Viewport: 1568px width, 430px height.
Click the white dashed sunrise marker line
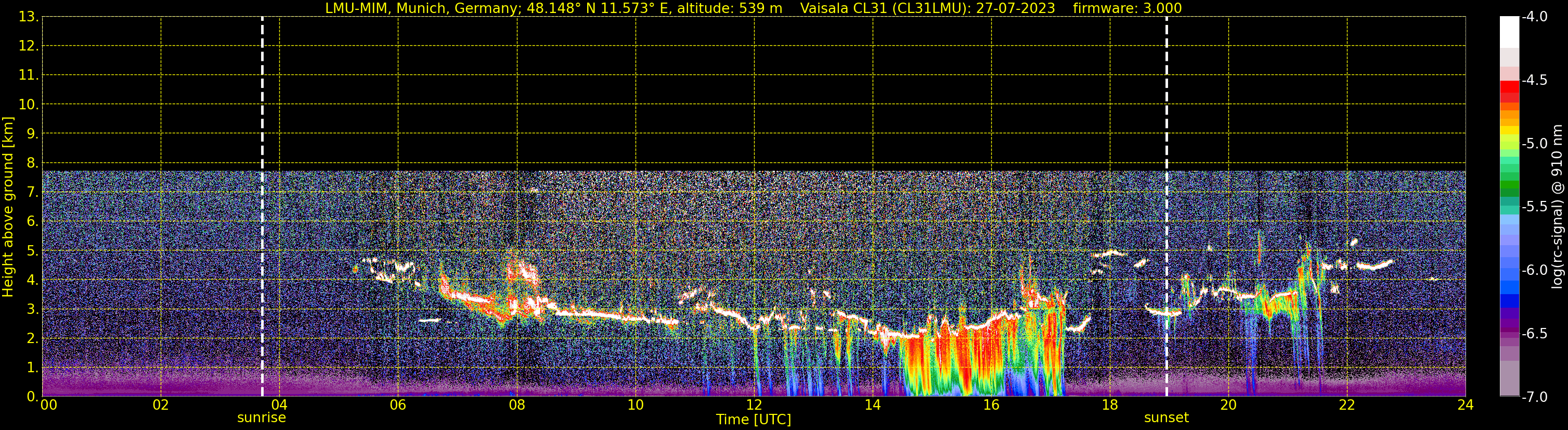coord(262,207)
